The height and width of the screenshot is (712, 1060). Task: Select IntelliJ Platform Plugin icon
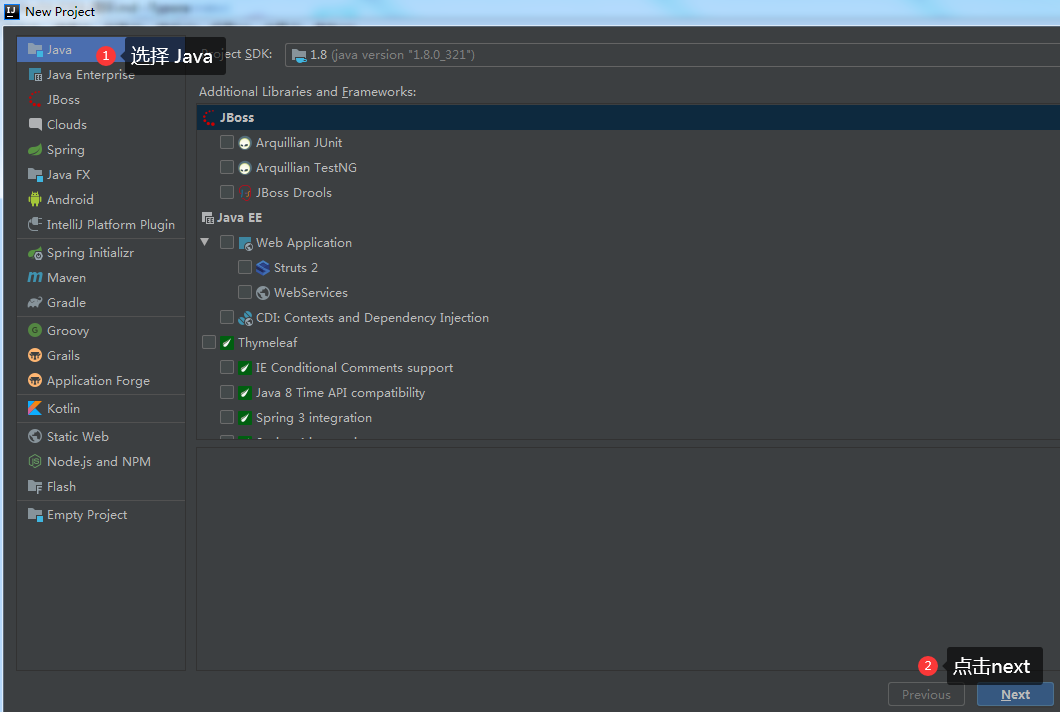pyautogui.click(x=35, y=224)
